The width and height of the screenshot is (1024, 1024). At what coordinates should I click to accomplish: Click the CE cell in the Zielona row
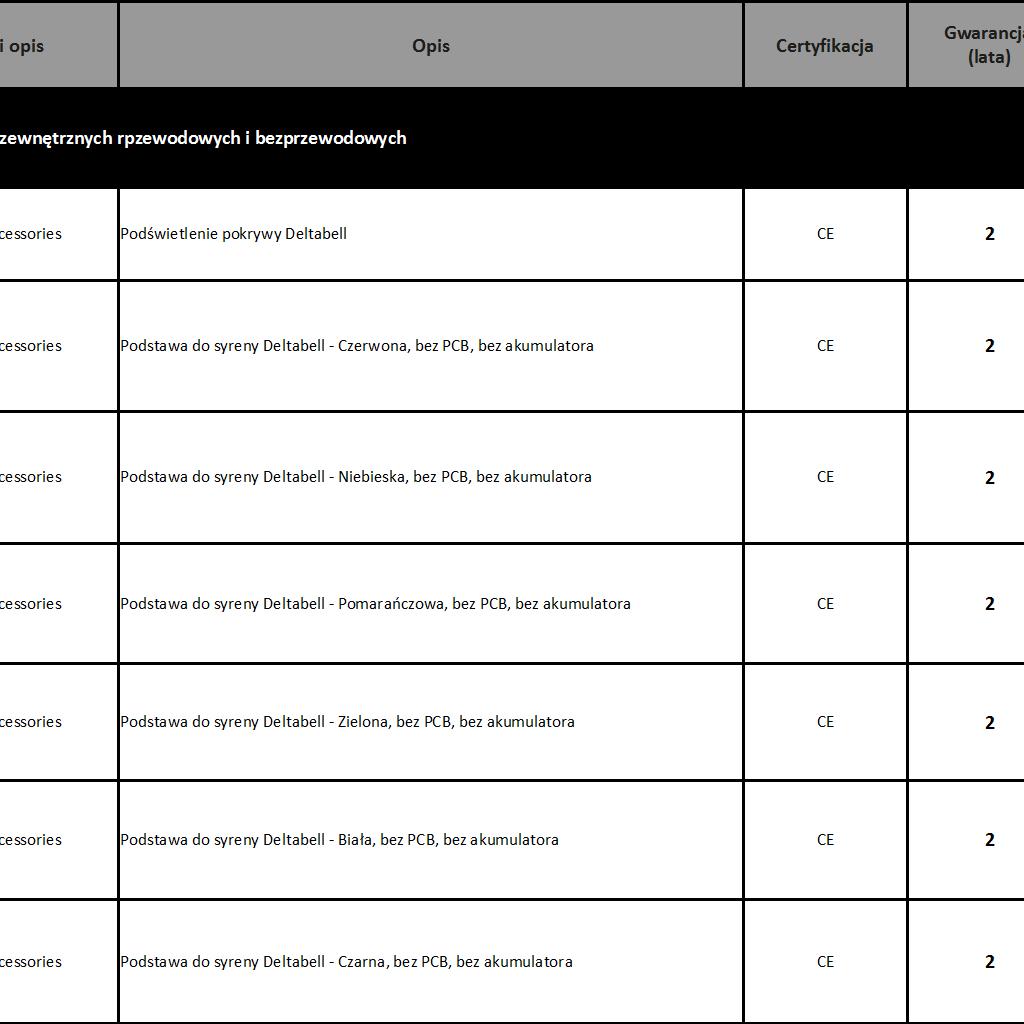coord(825,722)
